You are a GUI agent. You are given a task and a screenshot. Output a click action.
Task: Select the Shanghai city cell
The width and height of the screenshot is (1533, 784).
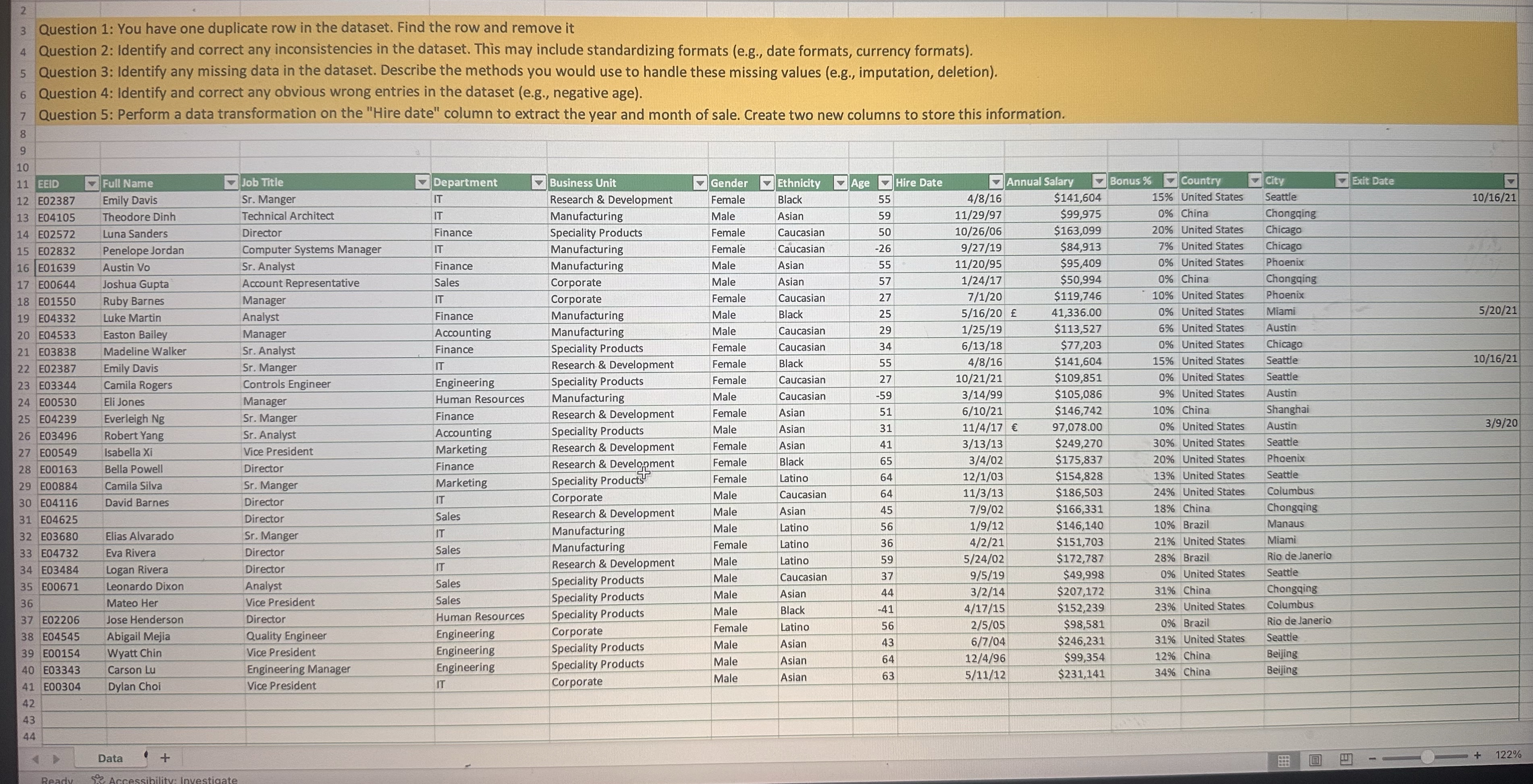(1306, 410)
